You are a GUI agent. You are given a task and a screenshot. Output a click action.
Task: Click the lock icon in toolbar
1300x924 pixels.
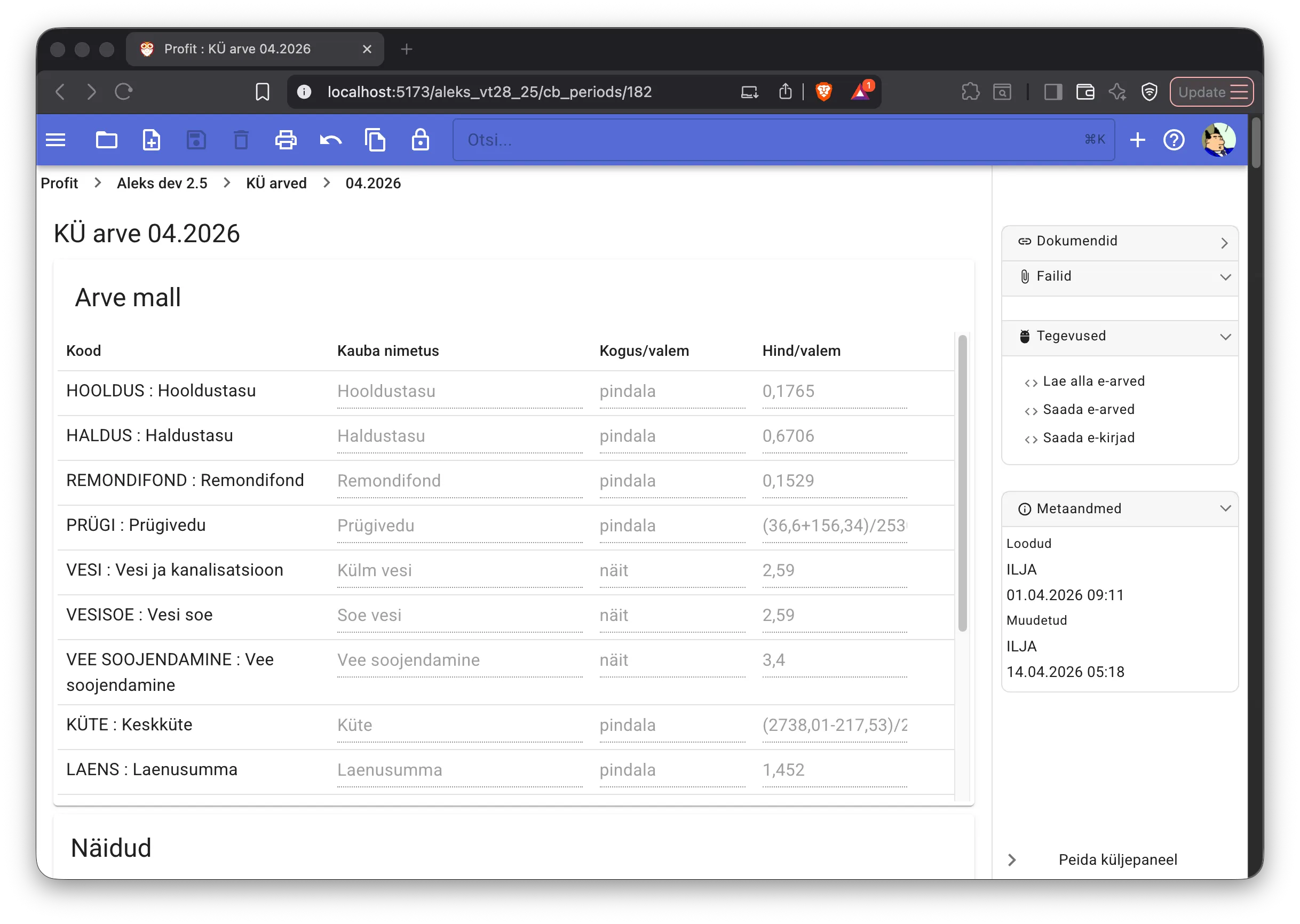click(x=421, y=140)
